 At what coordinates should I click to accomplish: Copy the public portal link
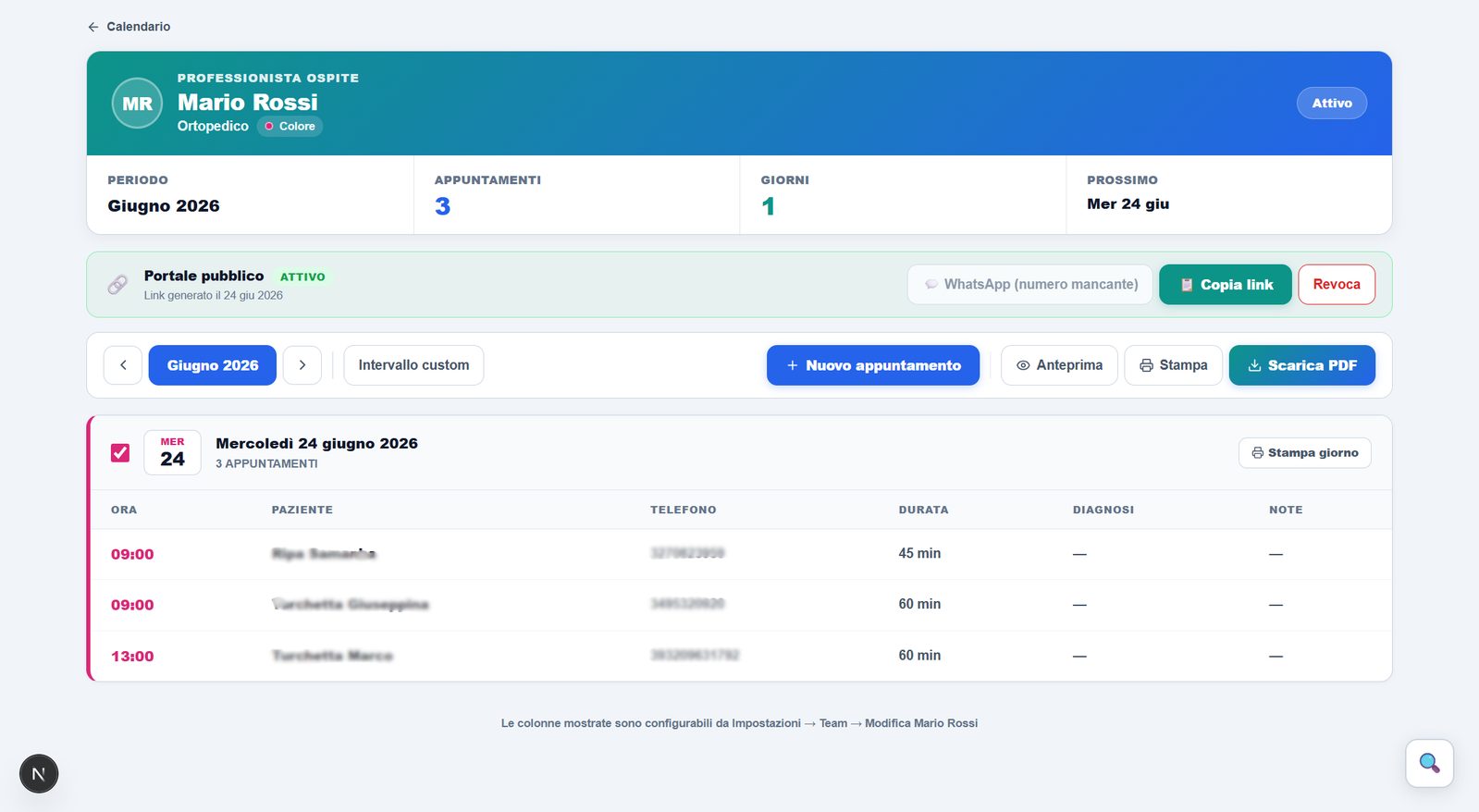point(1225,285)
